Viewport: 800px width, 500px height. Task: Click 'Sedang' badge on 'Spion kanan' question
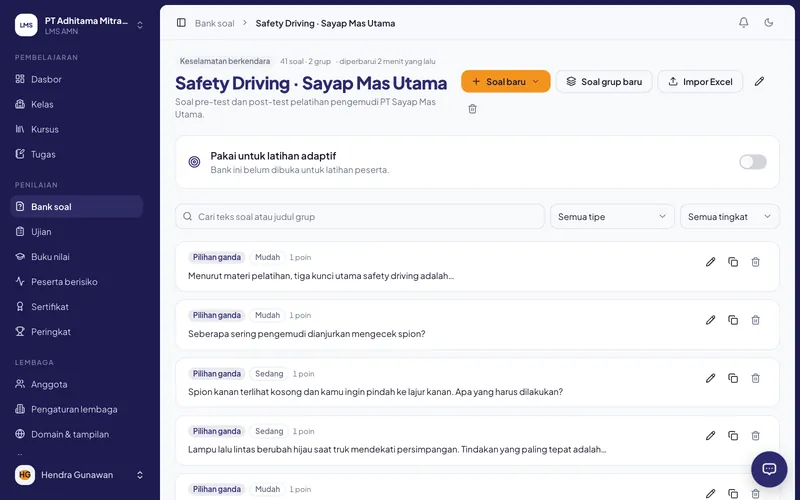(x=269, y=373)
